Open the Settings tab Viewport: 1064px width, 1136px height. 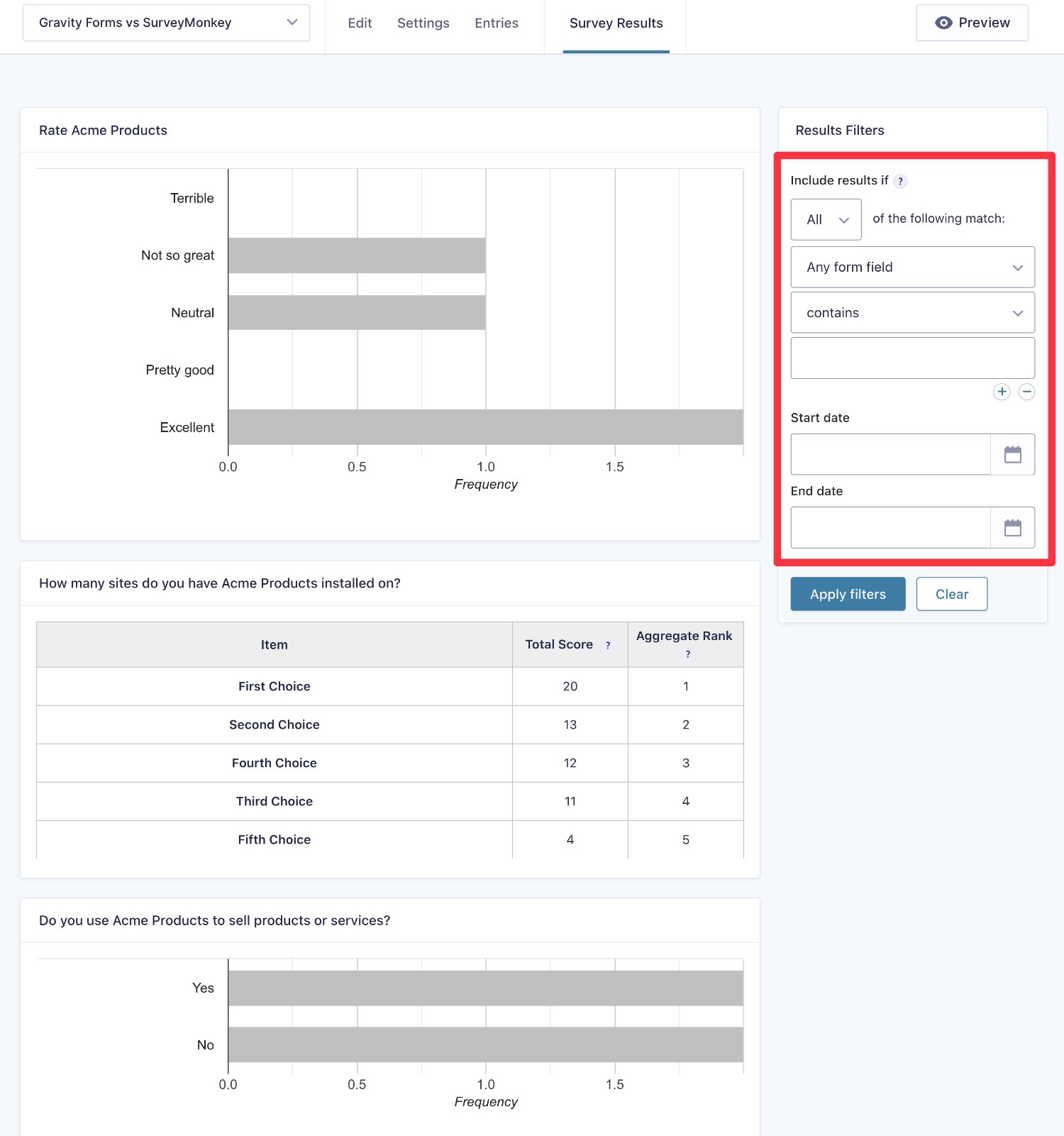(x=423, y=23)
